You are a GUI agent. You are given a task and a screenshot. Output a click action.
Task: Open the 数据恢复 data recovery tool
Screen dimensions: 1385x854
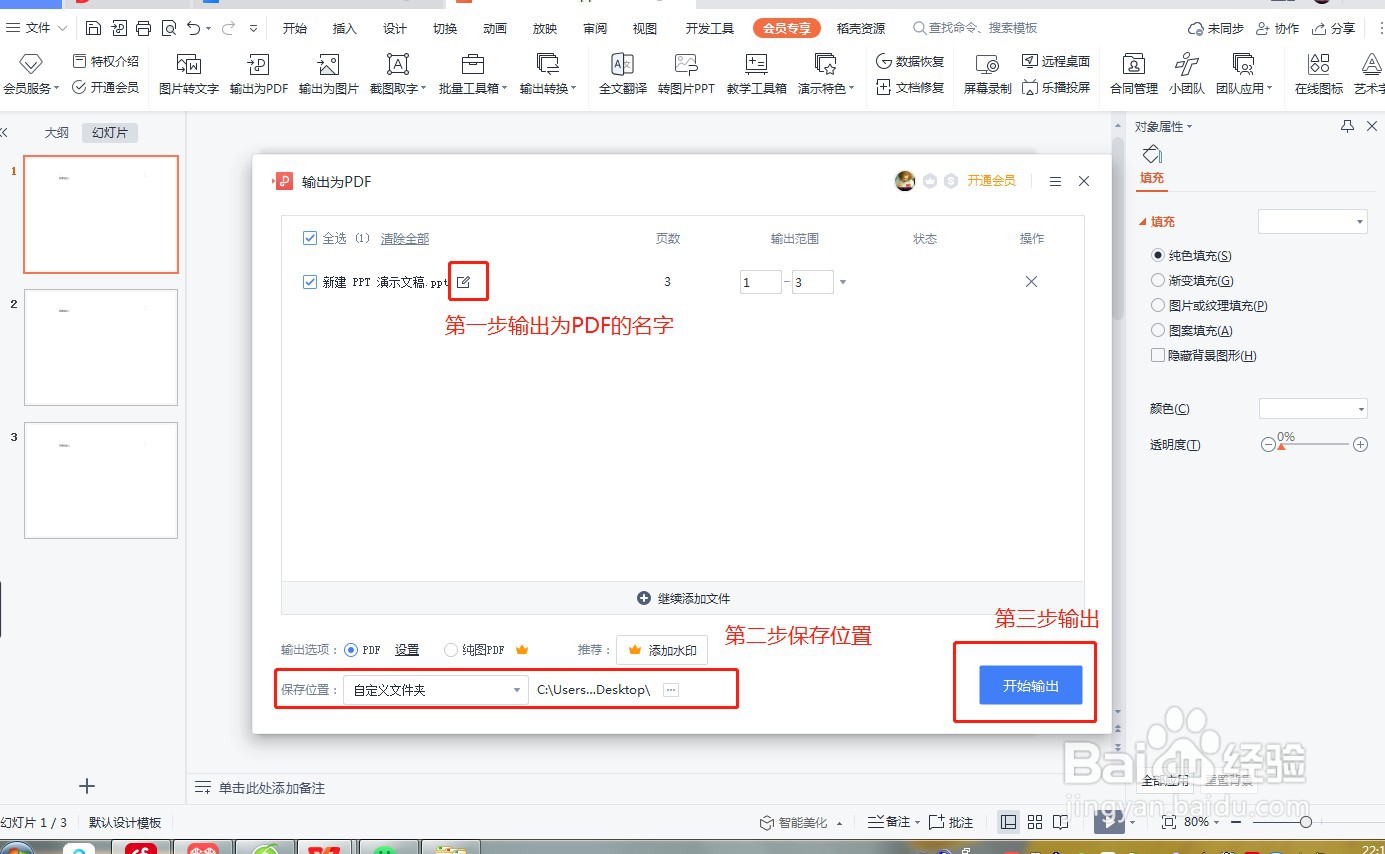tap(908, 60)
